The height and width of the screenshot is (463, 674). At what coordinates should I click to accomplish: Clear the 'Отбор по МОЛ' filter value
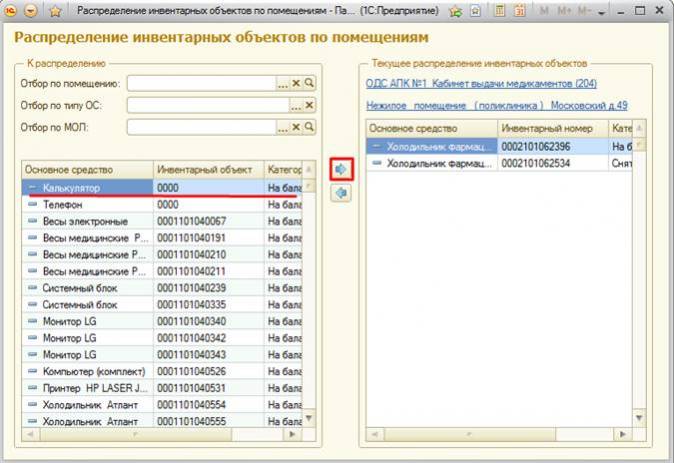[x=297, y=127]
